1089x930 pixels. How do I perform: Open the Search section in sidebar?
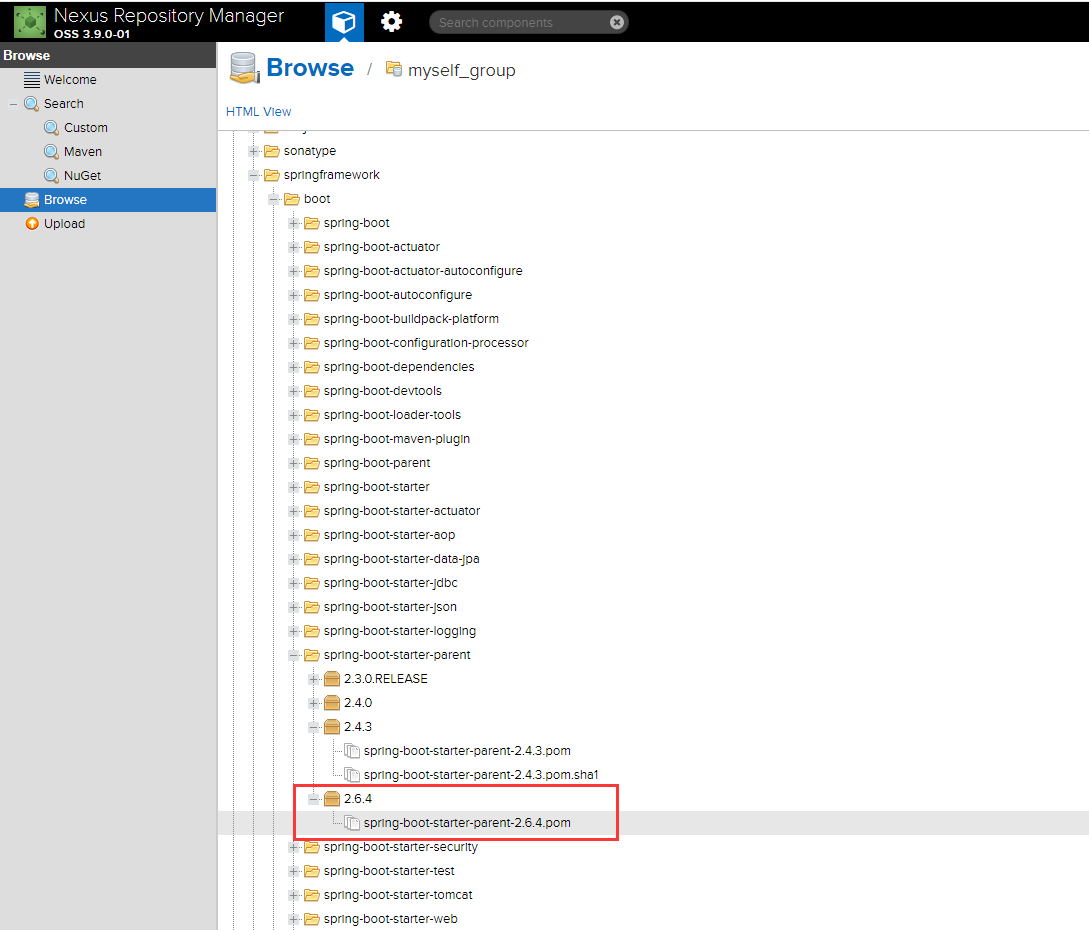63,103
